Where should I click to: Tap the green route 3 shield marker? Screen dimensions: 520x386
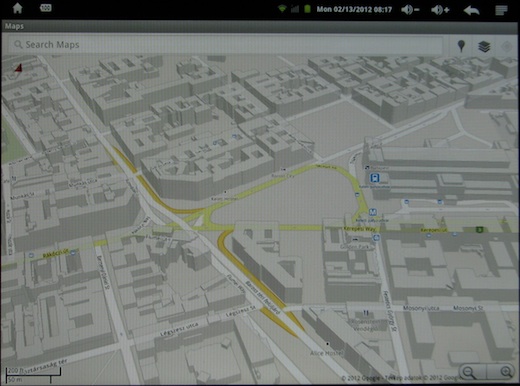click(480, 229)
